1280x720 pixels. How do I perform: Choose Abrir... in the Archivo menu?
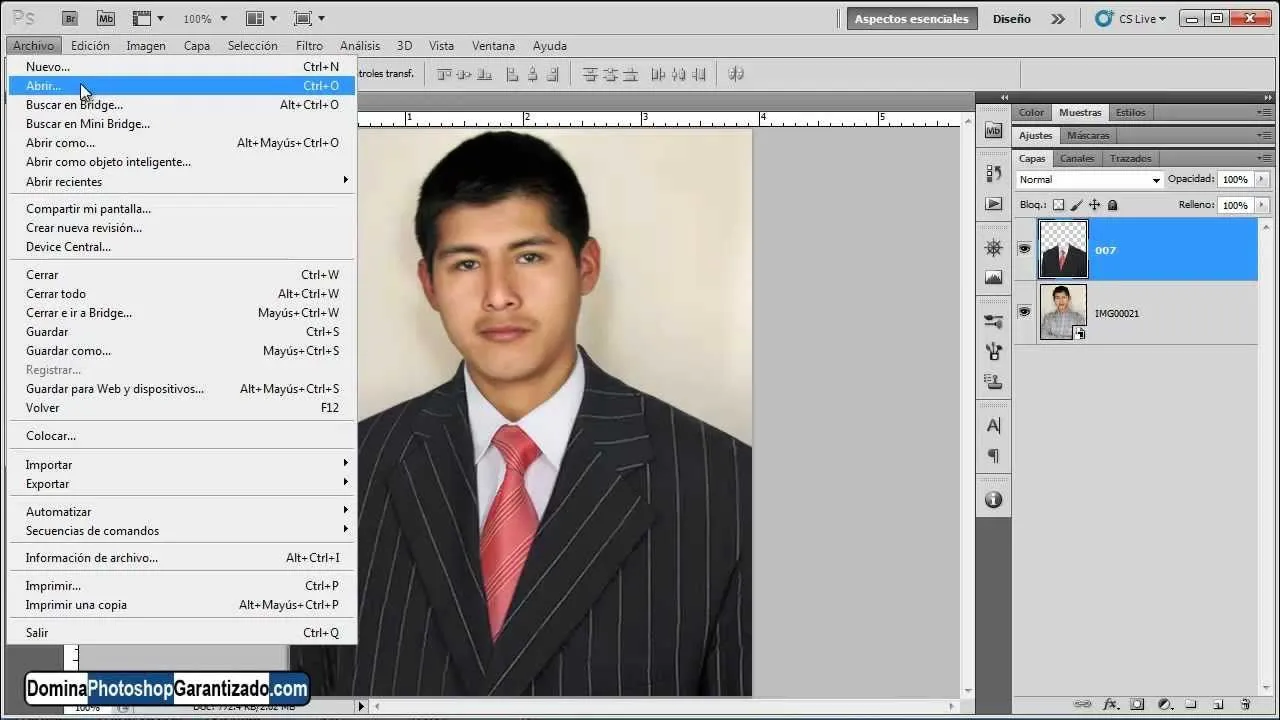pos(182,86)
